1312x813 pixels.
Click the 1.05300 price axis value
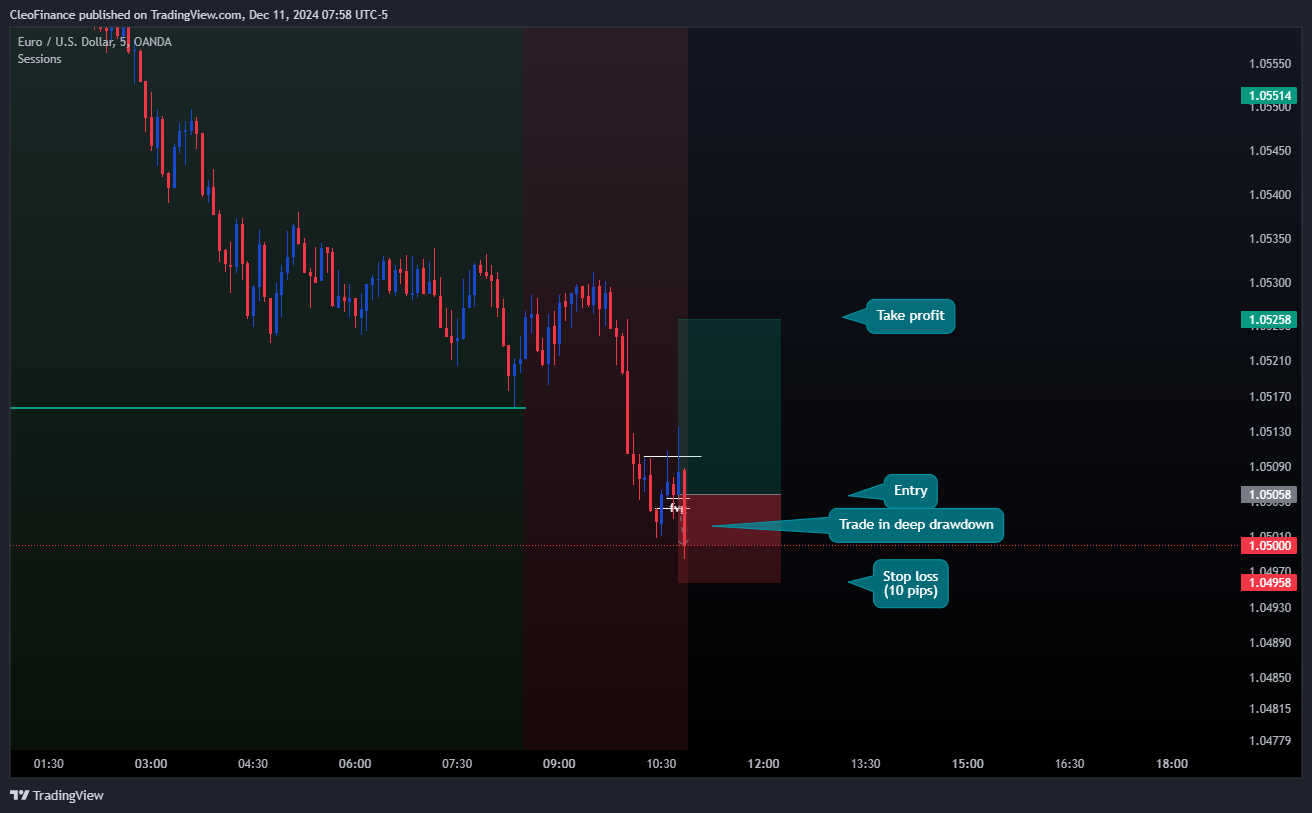(x=1269, y=282)
